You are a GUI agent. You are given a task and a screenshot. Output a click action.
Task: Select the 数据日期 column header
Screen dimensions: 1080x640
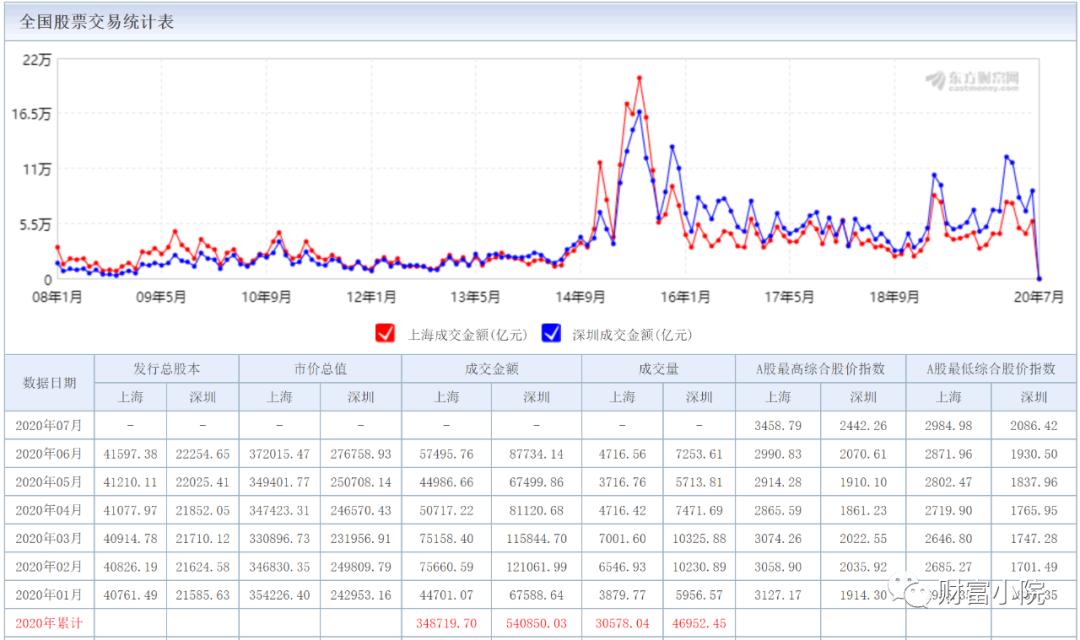[x=48, y=382]
